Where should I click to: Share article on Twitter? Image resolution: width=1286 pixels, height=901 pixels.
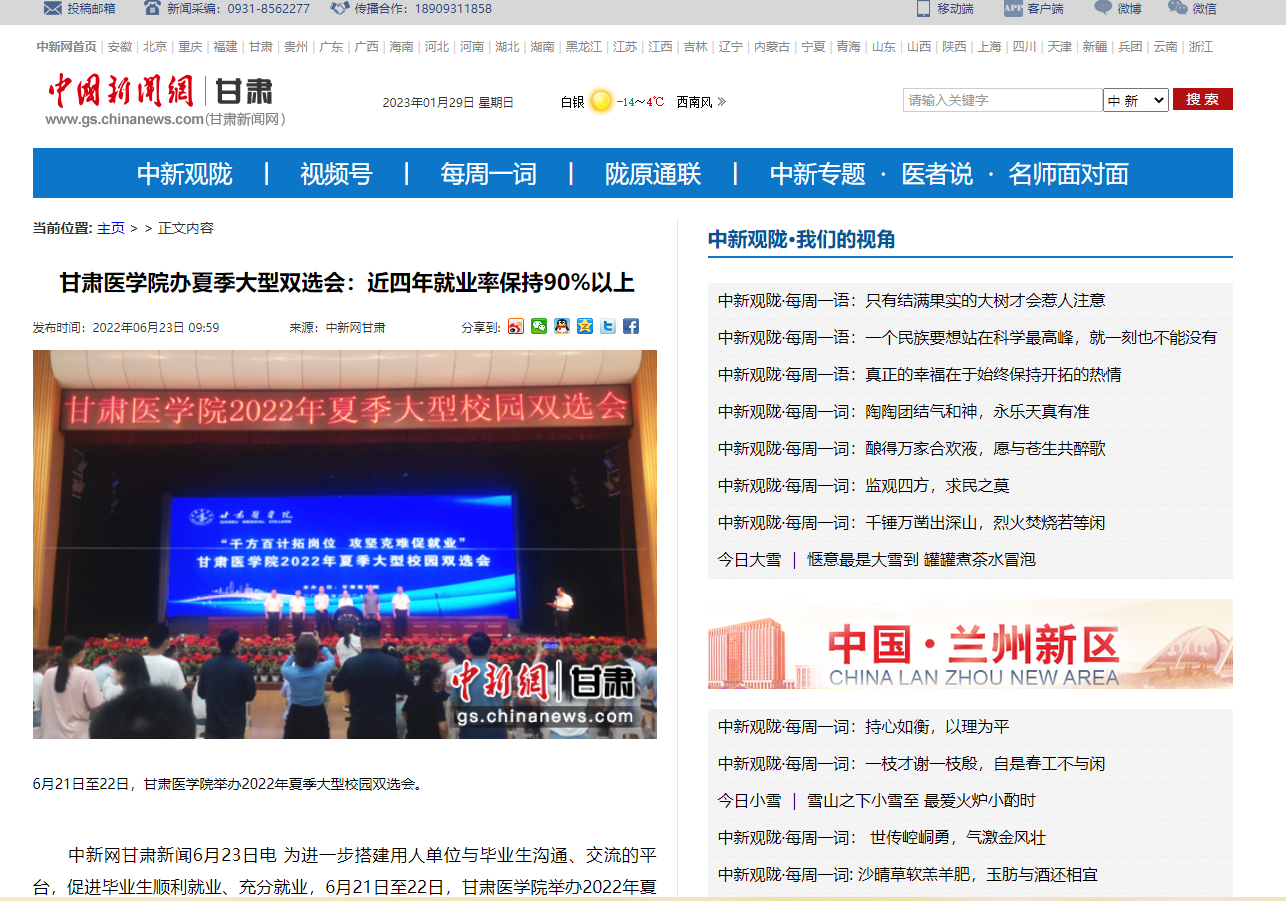pyautogui.click(x=608, y=326)
